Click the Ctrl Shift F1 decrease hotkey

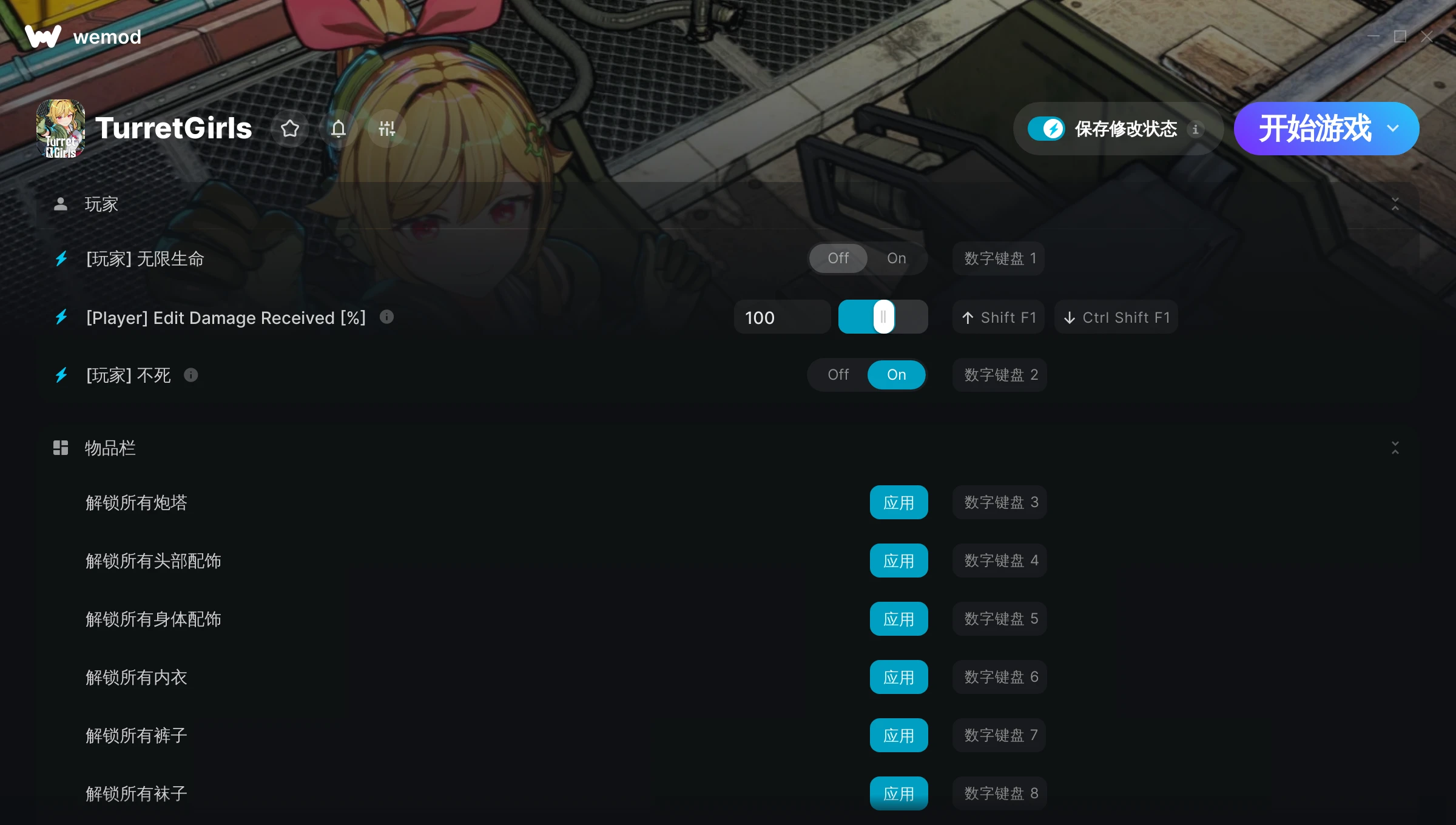(1116, 317)
